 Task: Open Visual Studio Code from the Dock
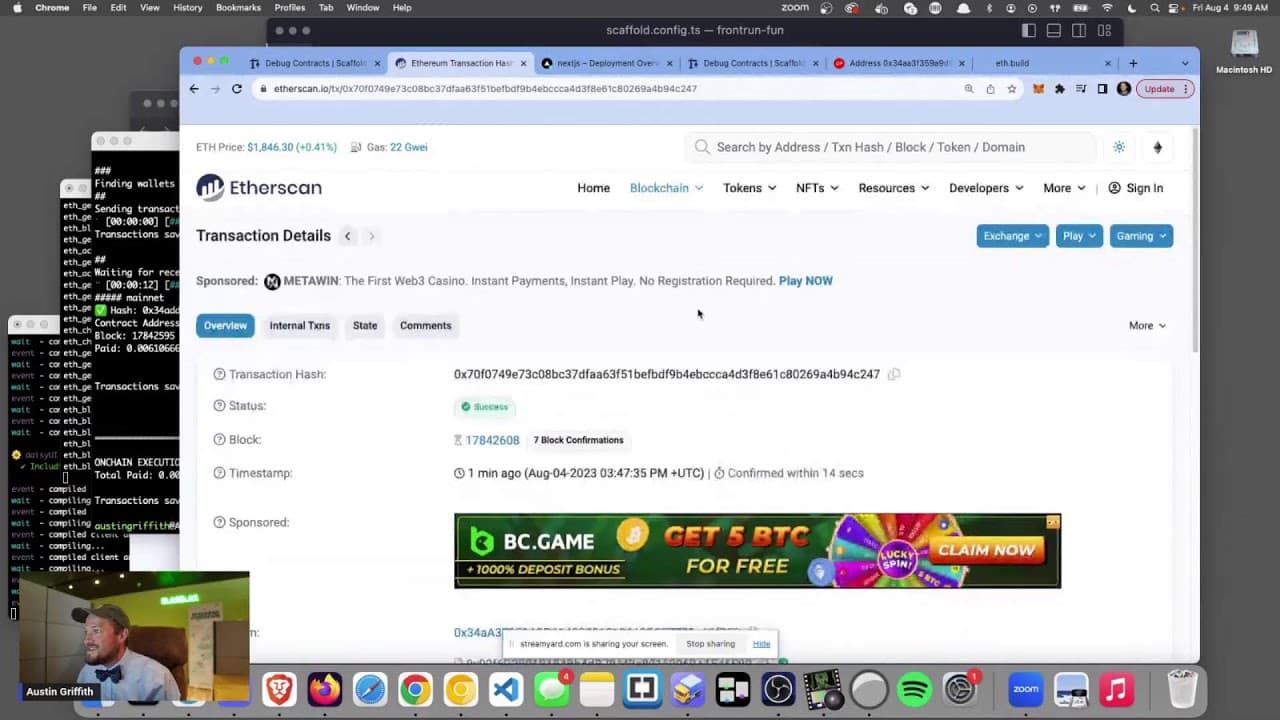click(506, 690)
